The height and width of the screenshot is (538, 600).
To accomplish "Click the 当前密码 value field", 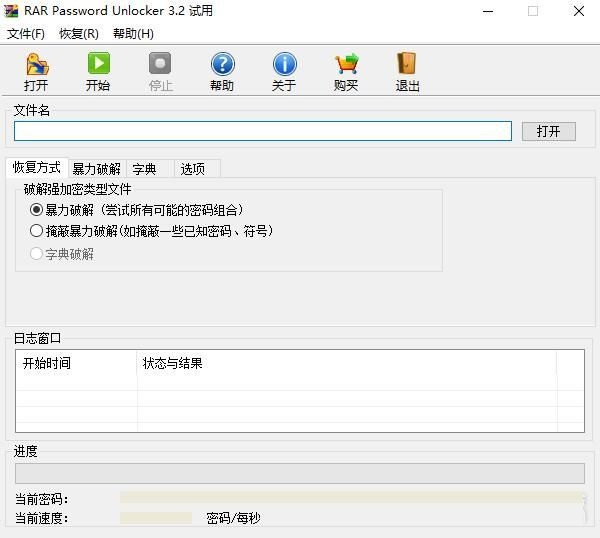I will [352, 497].
